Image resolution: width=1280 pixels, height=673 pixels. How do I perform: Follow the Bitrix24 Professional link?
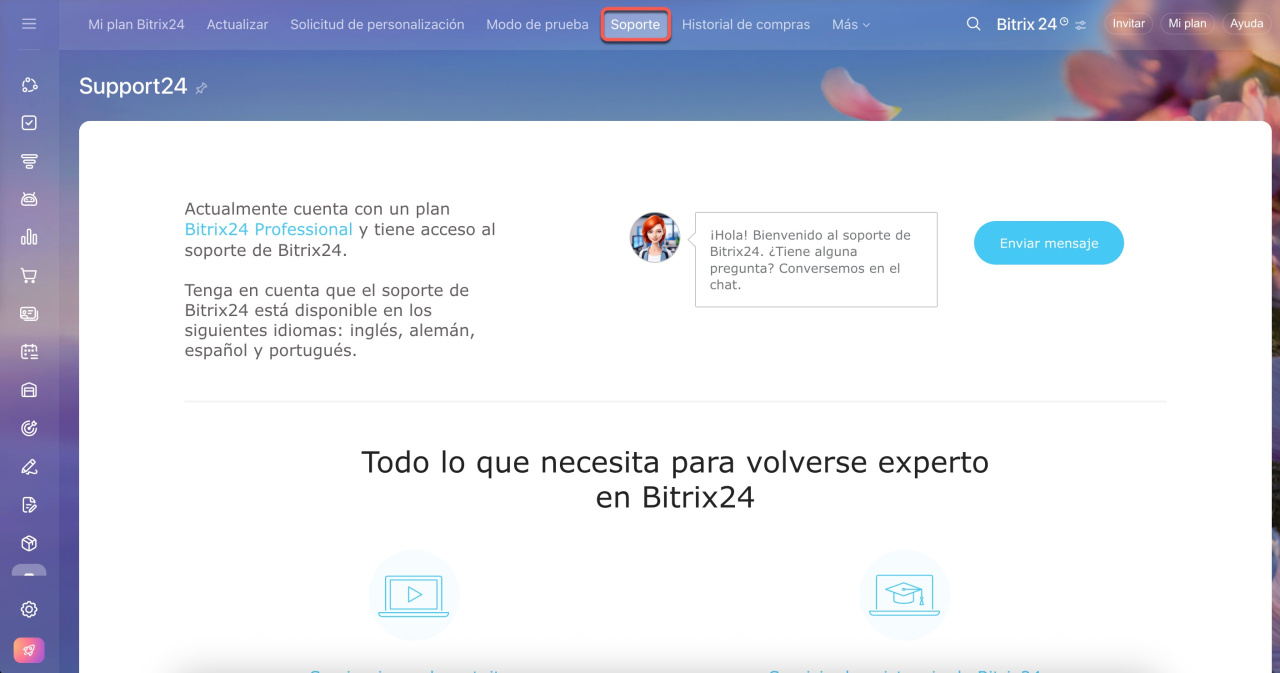269,229
